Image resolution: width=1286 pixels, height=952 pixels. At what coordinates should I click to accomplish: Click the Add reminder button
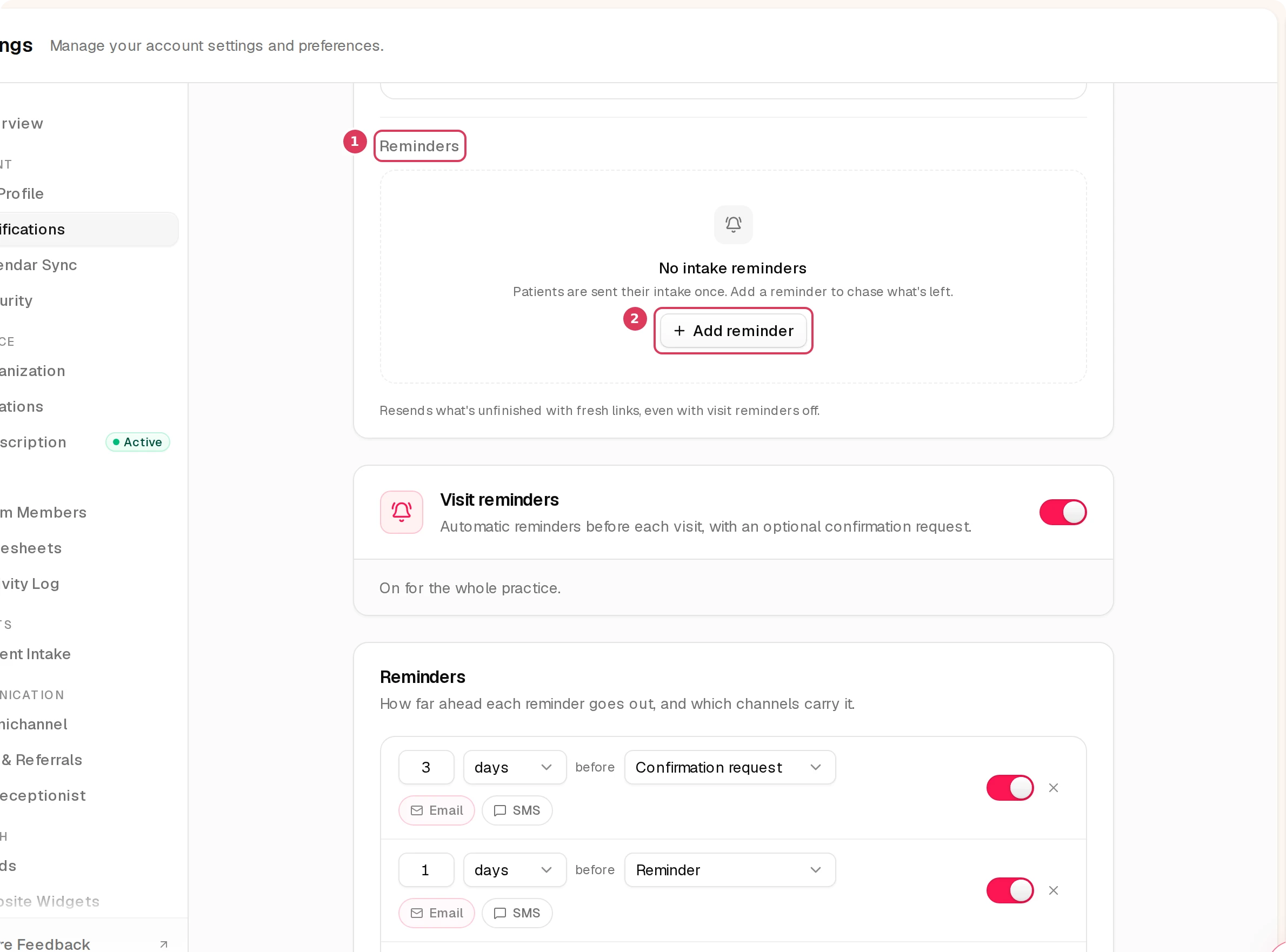point(732,331)
